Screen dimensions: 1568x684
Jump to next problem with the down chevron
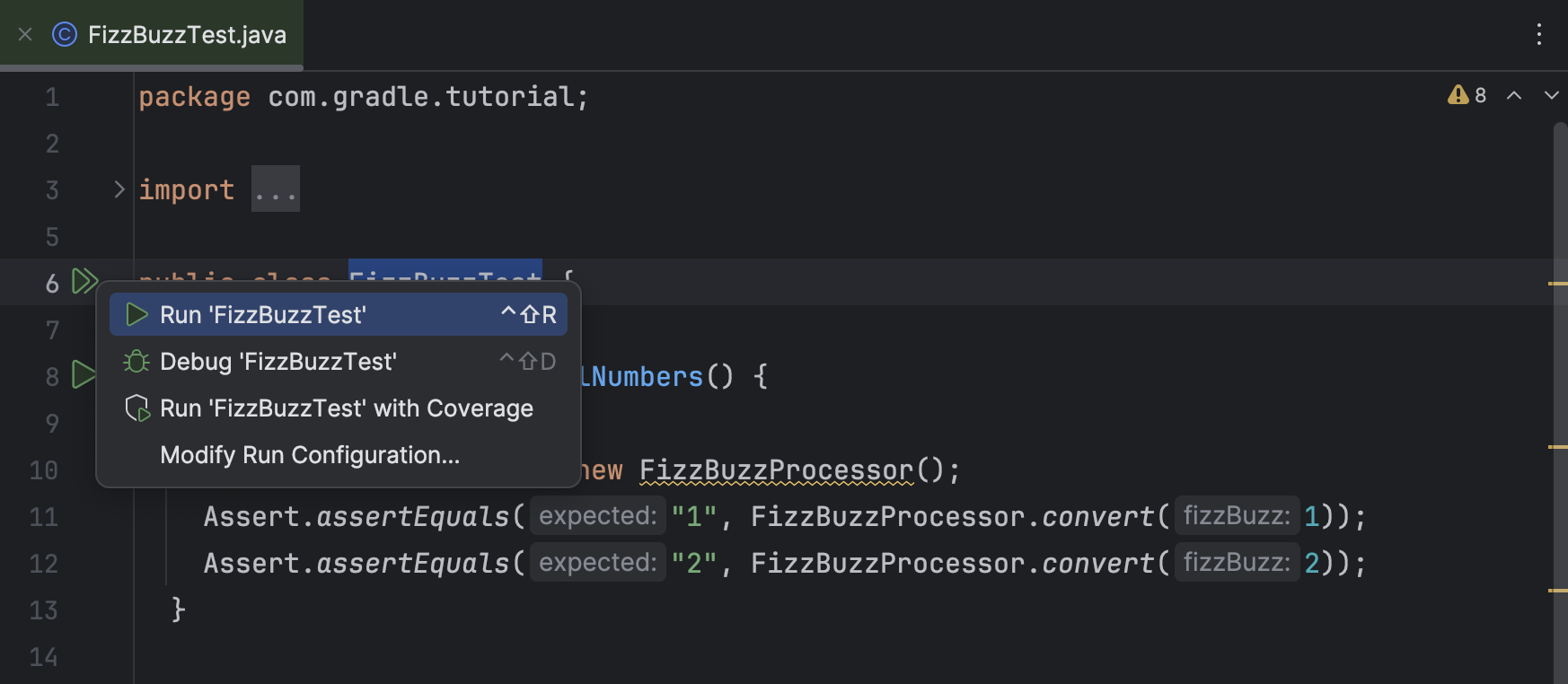pyautogui.click(x=1551, y=95)
